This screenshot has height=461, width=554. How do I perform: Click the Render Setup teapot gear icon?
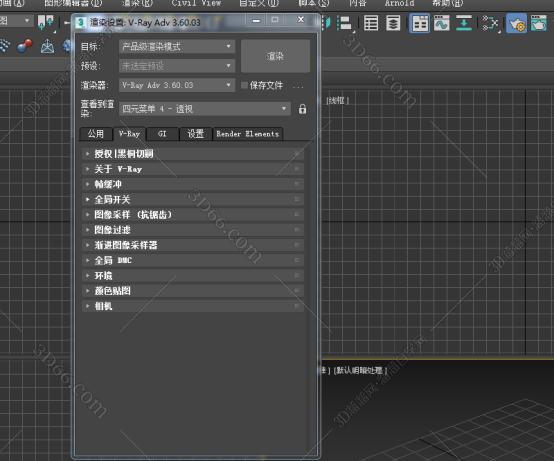(x=516, y=24)
